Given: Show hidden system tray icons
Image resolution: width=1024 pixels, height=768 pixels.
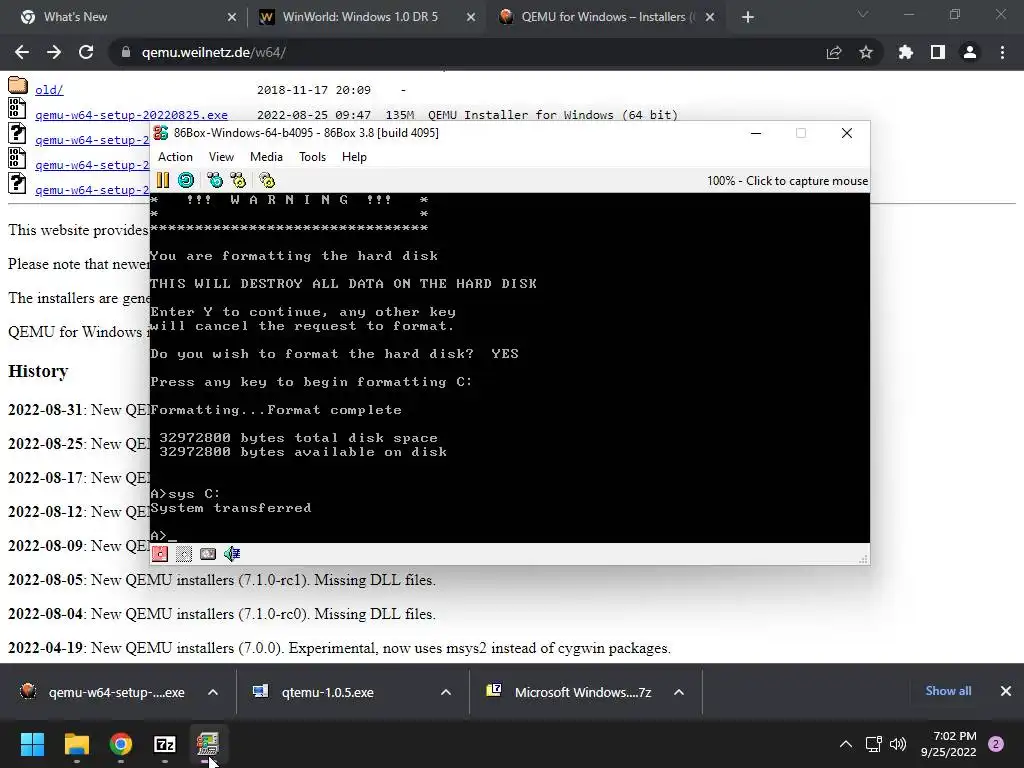Looking at the screenshot, I should click(846, 744).
